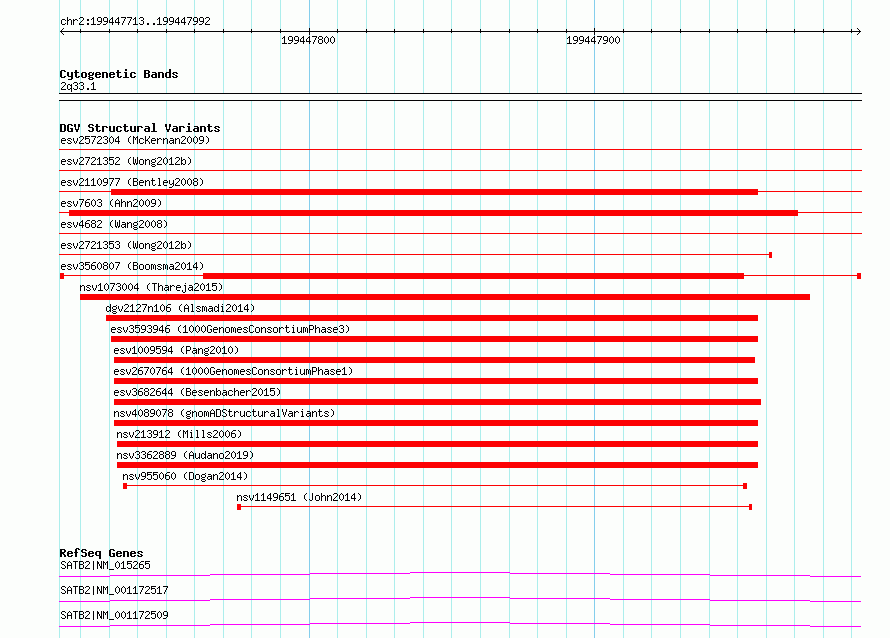
Task: Select variant dgv2127n106 (Alsmadi2014) label
Action: [x=180, y=308]
